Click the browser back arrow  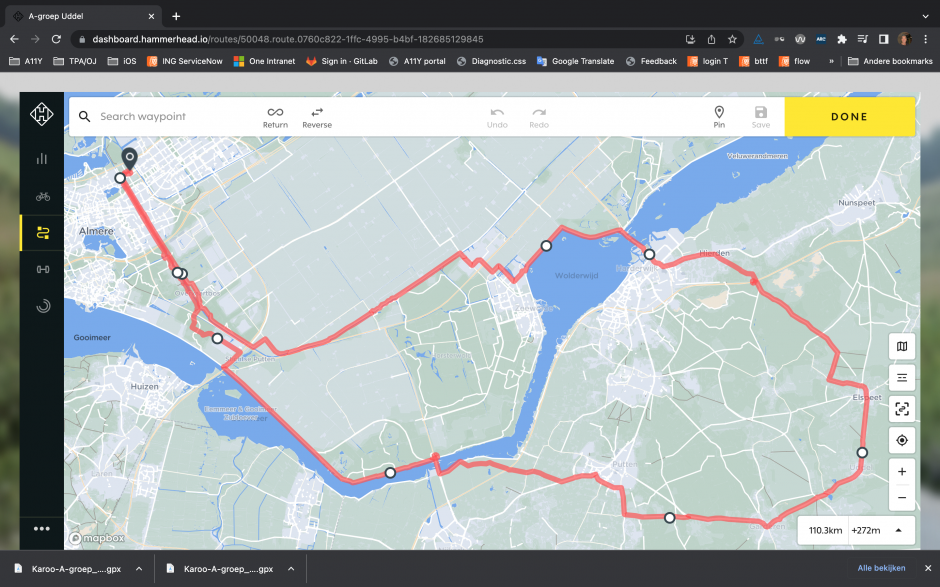[x=14, y=39]
